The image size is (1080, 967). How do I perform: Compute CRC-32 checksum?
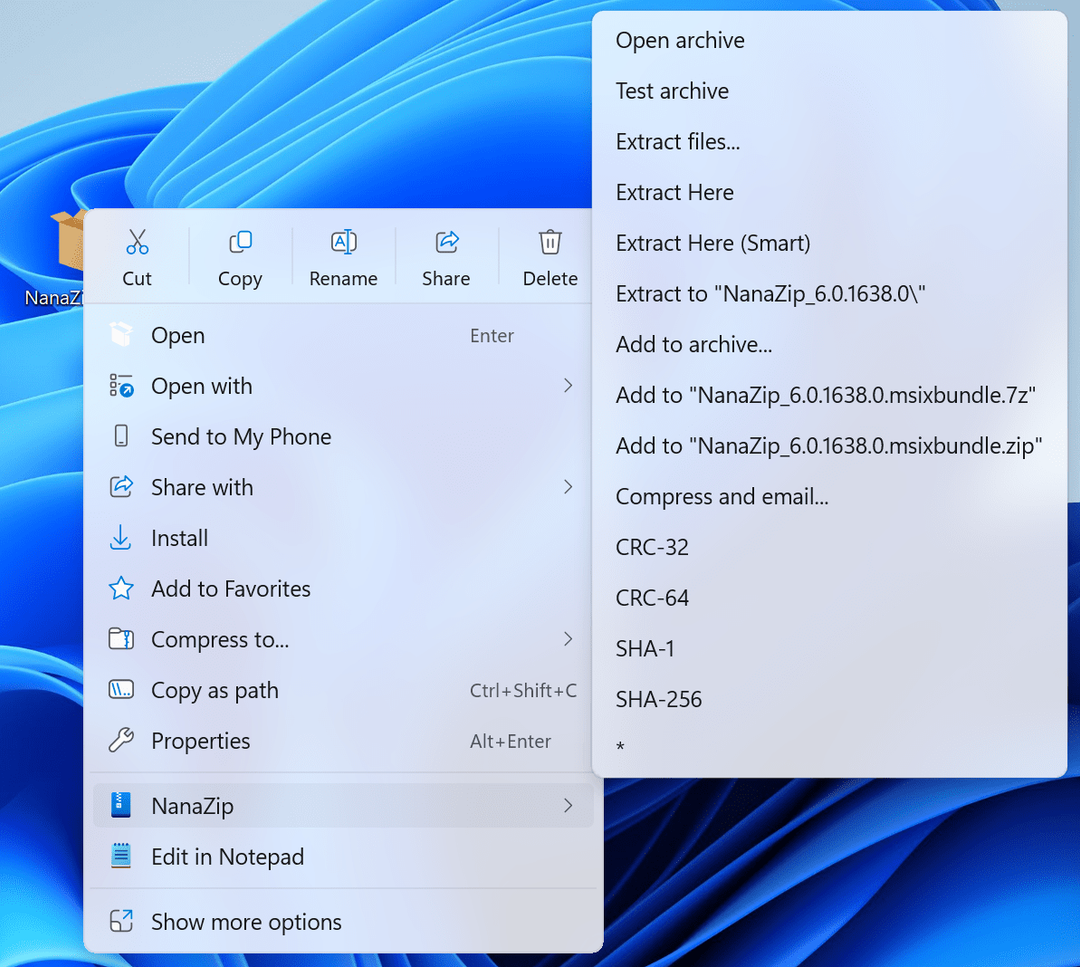point(829,547)
